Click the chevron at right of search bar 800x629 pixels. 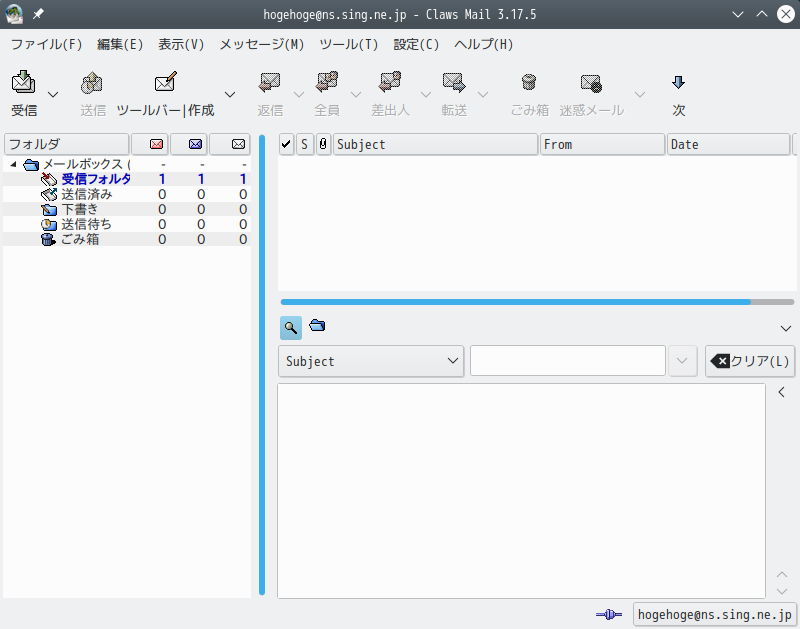786,329
